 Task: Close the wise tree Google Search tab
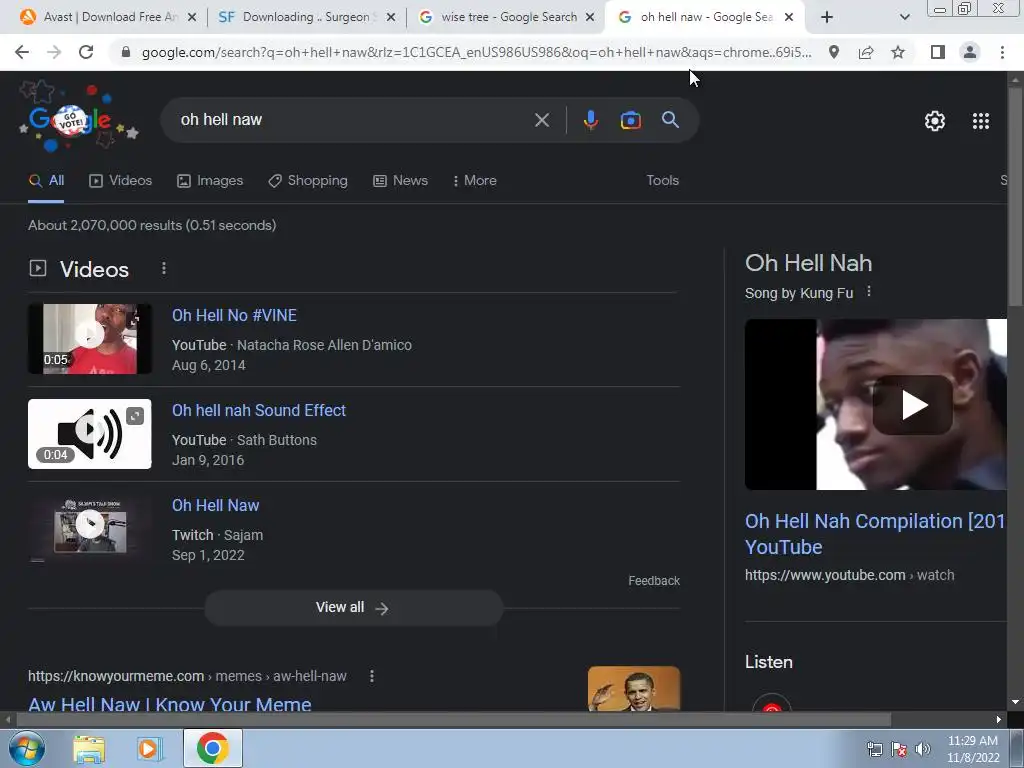[590, 17]
